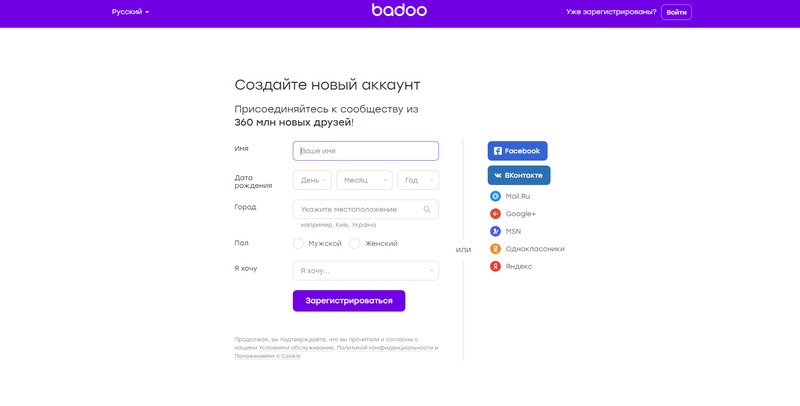Click the Создайте новый аккаунт heading

(328, 85)
